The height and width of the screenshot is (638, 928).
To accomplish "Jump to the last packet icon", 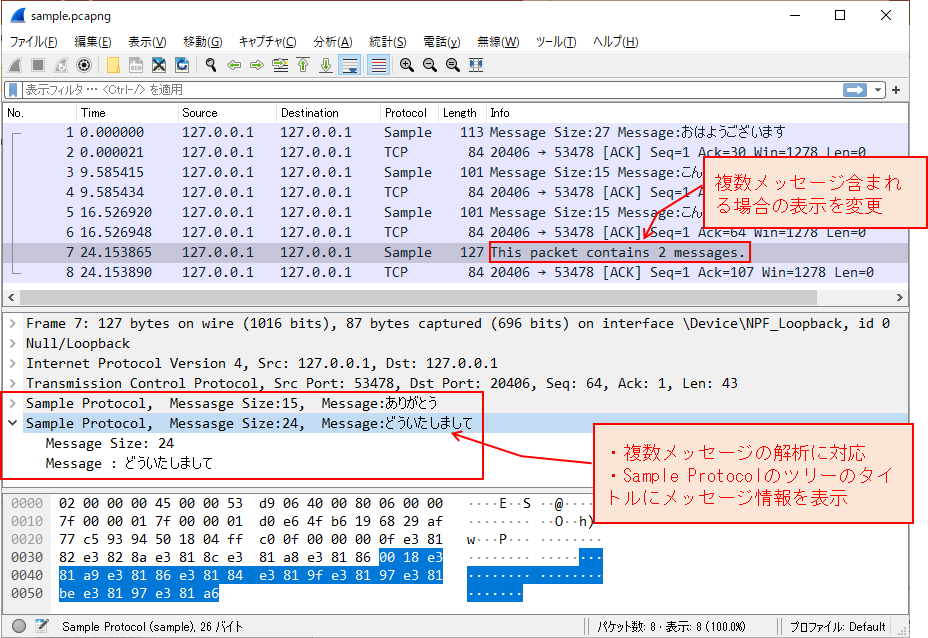I will tap(326, 65).
